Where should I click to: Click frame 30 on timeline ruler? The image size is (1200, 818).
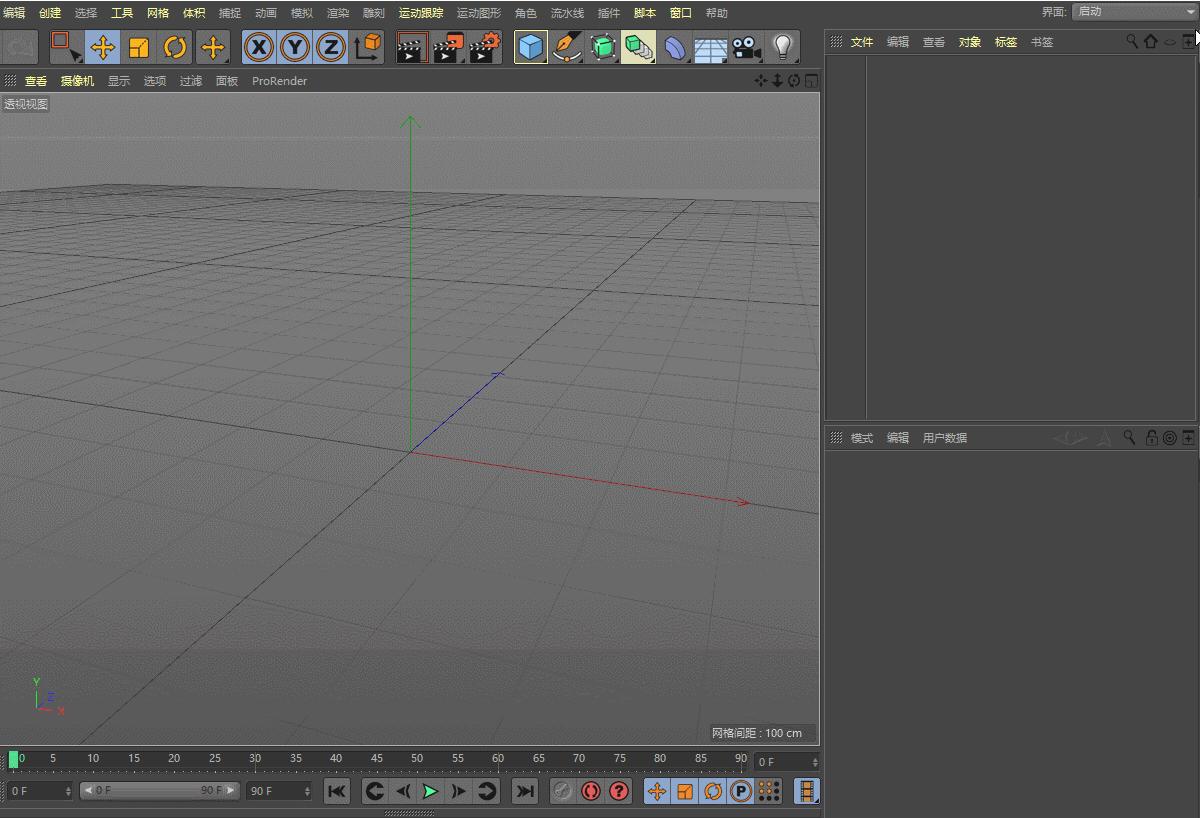255,761
